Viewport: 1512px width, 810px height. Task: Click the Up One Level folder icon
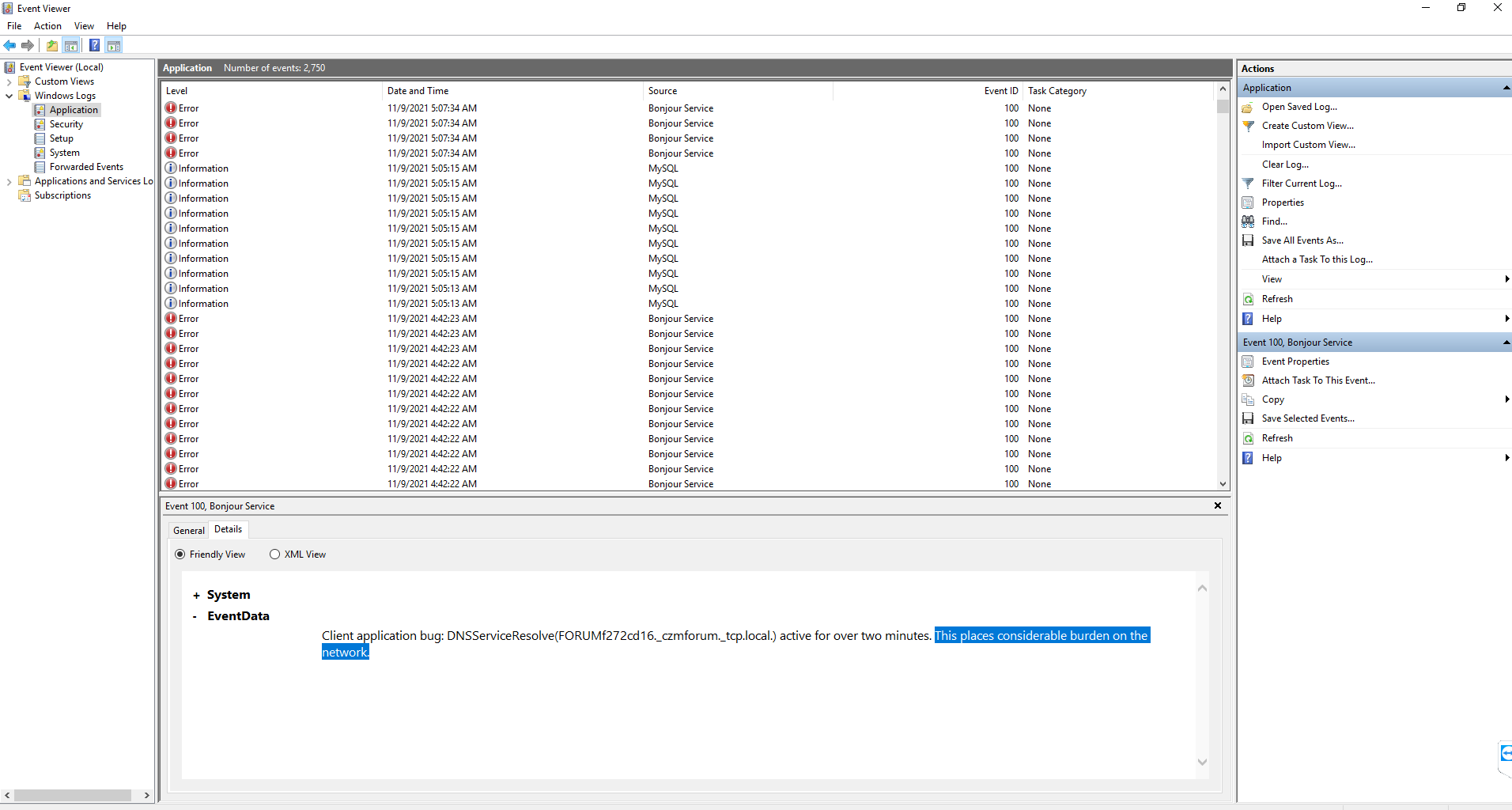52,45
